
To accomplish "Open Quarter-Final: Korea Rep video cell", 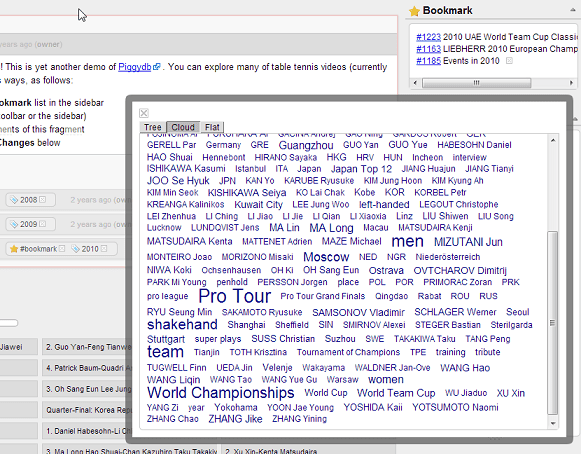I will [x=87, y=410].
